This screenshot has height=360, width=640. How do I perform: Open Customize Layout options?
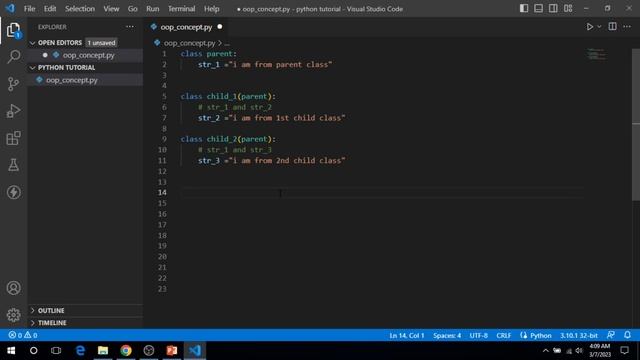pos(568,9)
